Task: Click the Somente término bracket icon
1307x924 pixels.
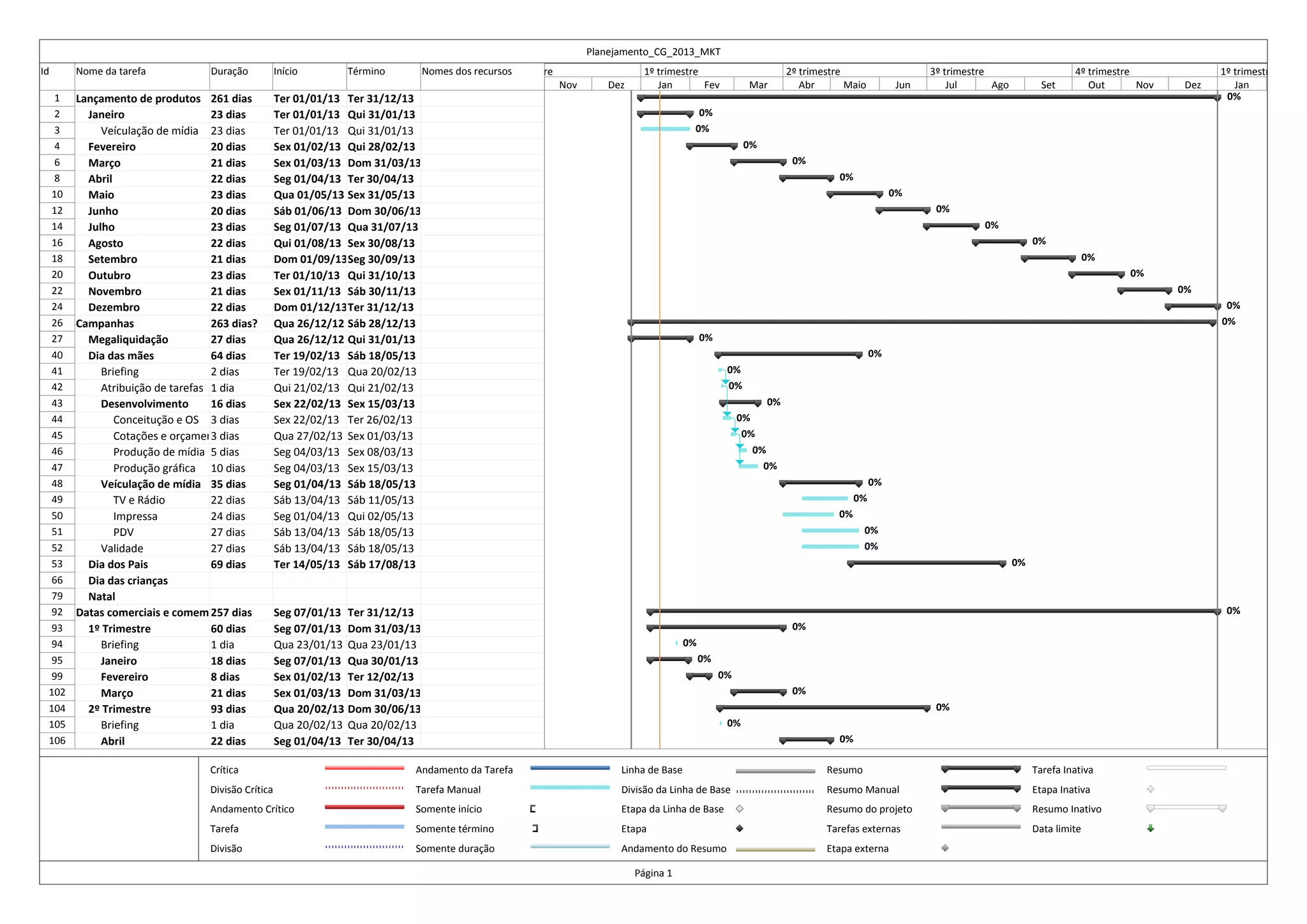Action: (x=535, y=828)
